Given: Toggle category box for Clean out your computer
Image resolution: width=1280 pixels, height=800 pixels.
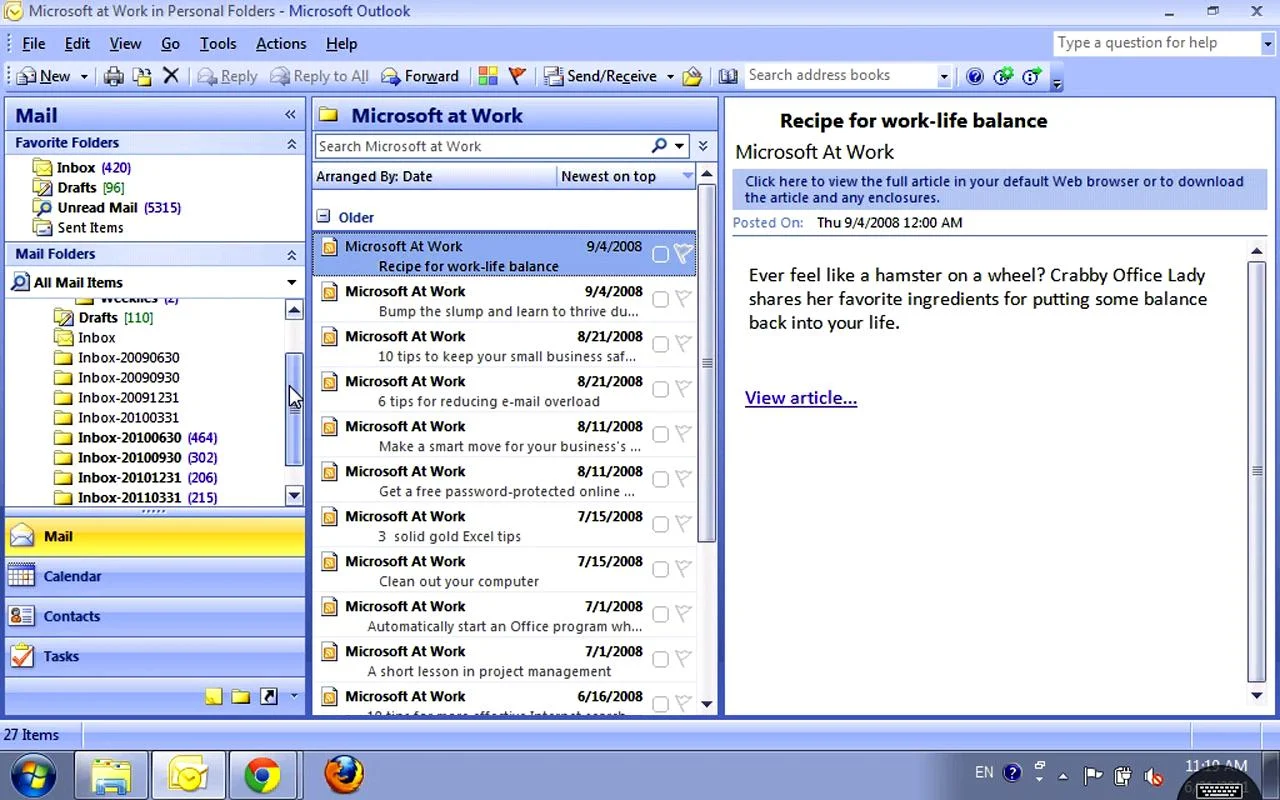Looking at the screenshot, I should (x=660, y=569).
